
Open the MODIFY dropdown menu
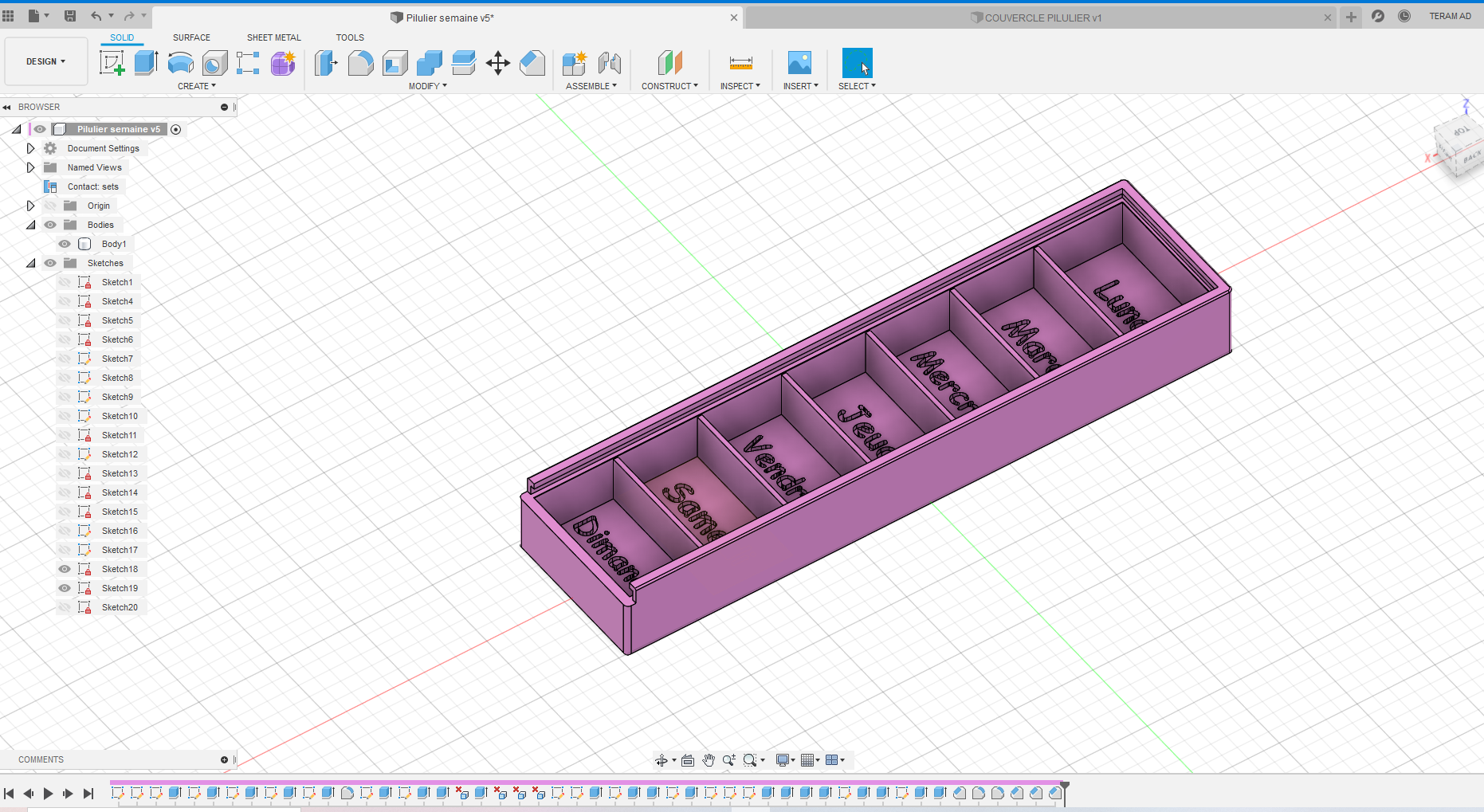[x=428, y=86]
